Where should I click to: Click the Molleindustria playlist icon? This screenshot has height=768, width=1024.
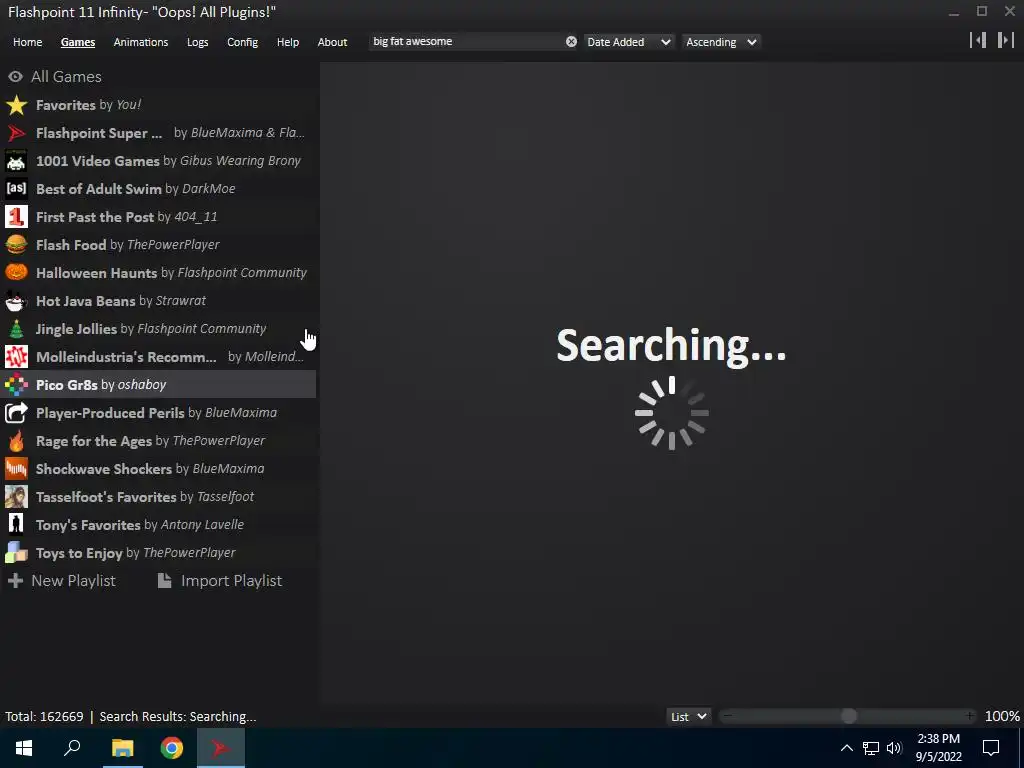(16, 357)
